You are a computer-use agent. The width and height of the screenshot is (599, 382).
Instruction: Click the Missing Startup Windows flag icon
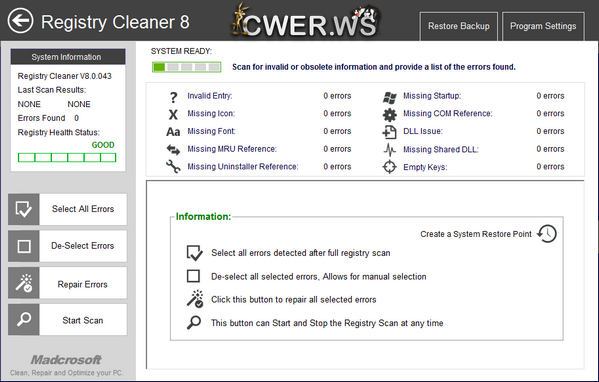(x=390, y=97)
